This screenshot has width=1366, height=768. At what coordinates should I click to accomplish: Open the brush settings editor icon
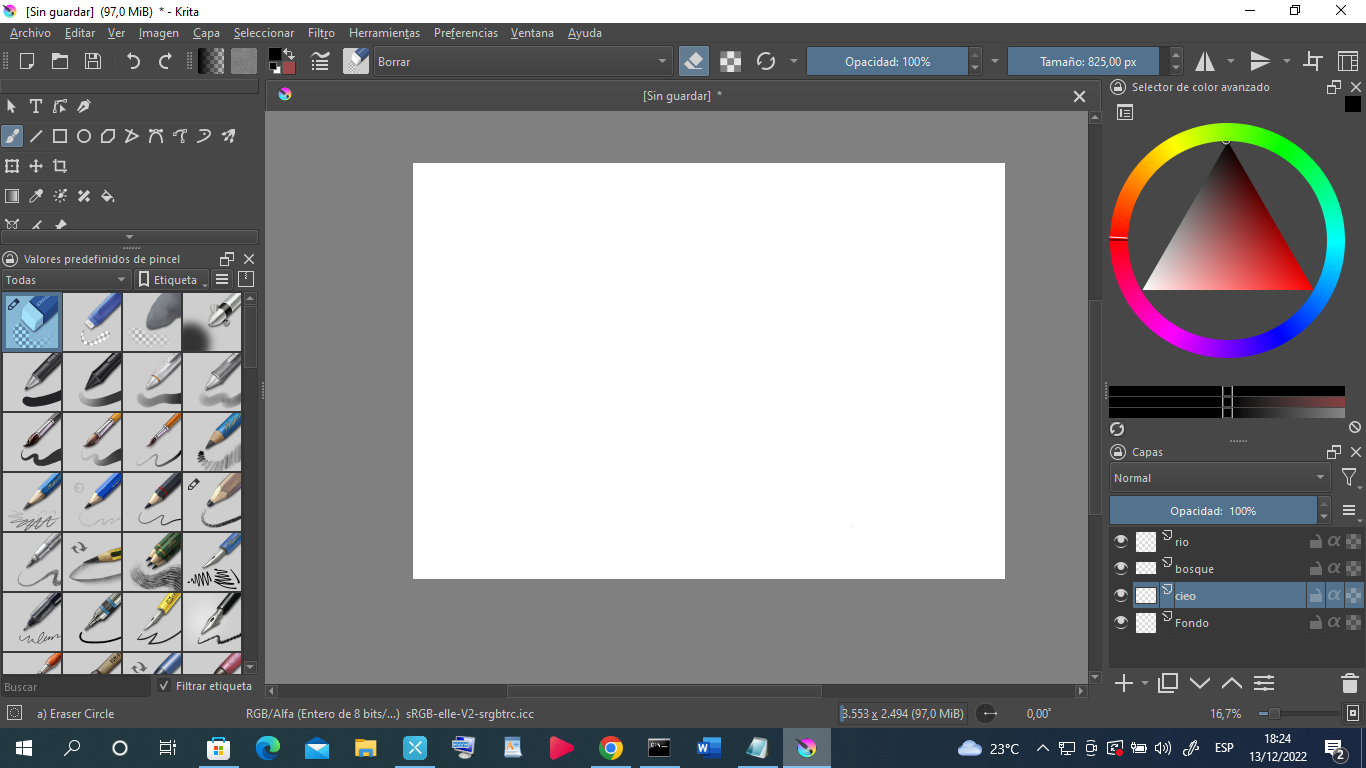321,61
